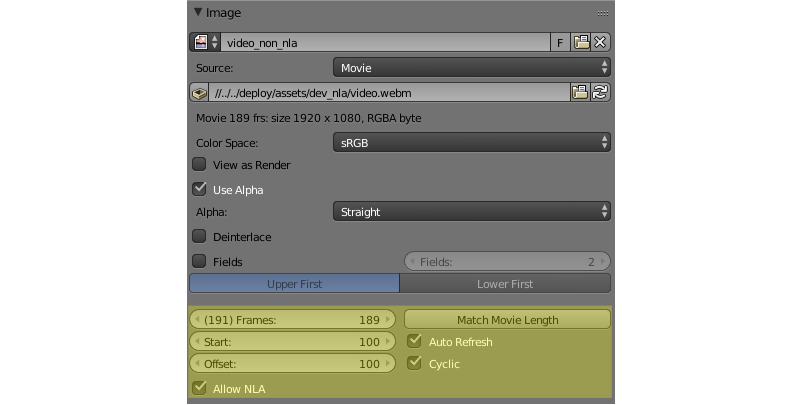Image resolution: width=800 pixels, height=405 pixels.
Task: Click the video_non_nla name field
Action: (385, 42)
